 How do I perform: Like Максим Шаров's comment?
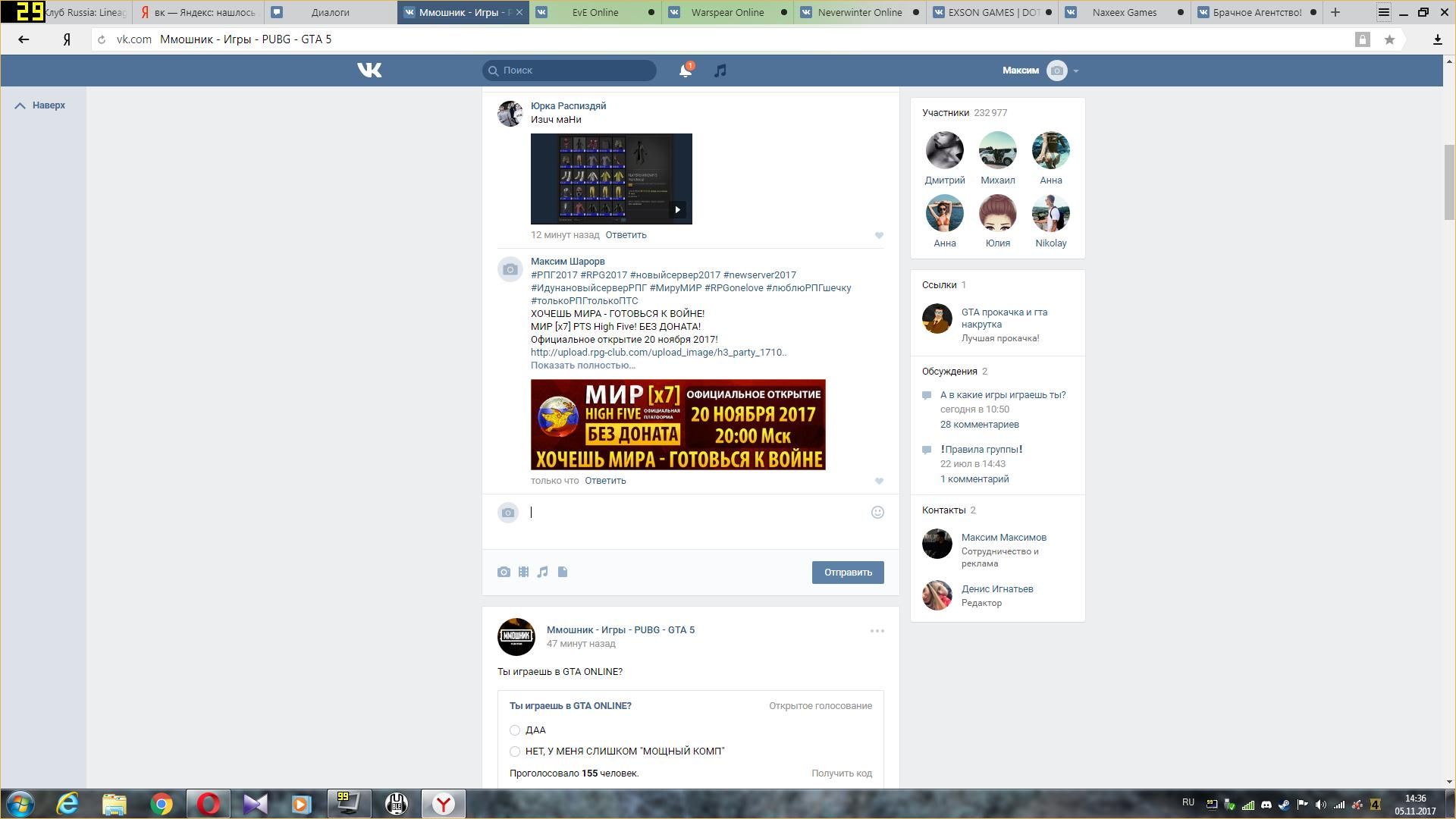click(879, 482)
